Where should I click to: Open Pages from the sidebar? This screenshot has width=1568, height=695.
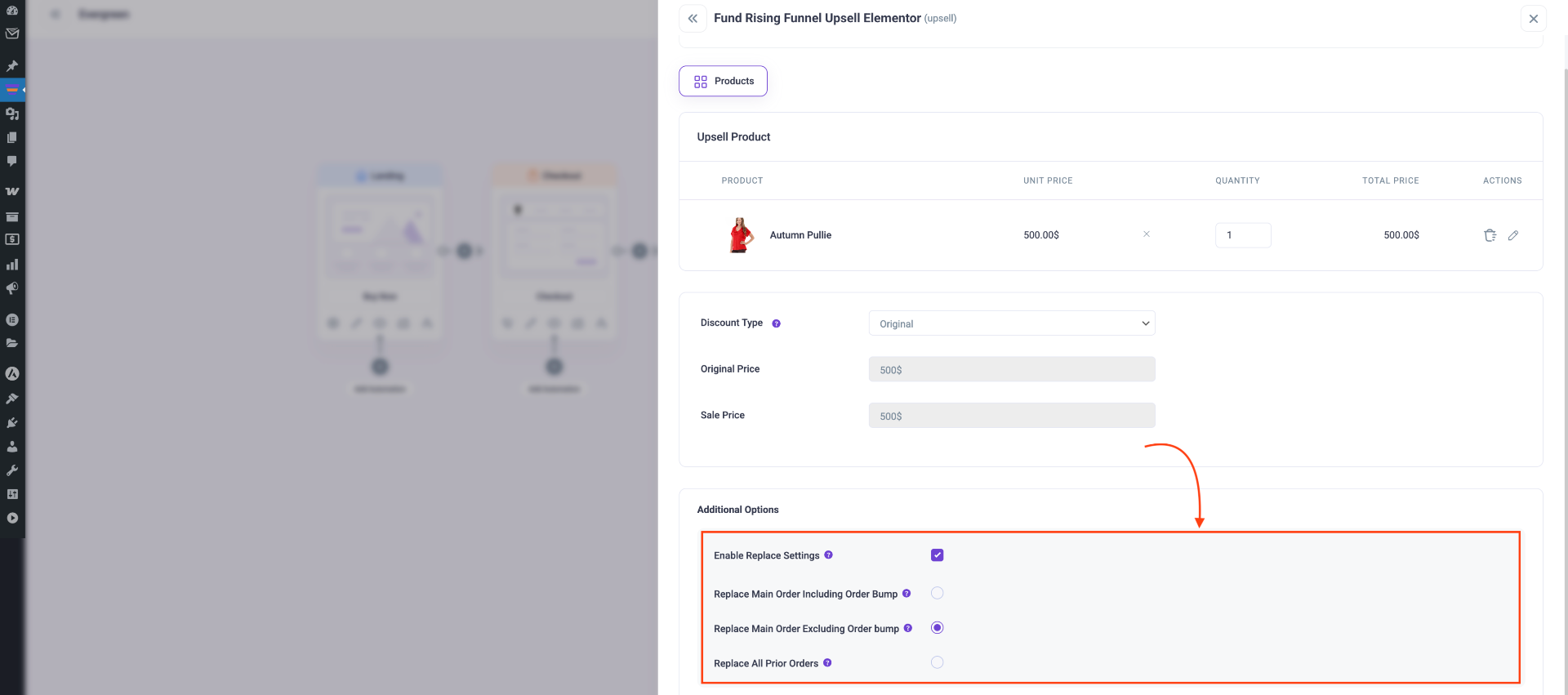coord(12,137)
